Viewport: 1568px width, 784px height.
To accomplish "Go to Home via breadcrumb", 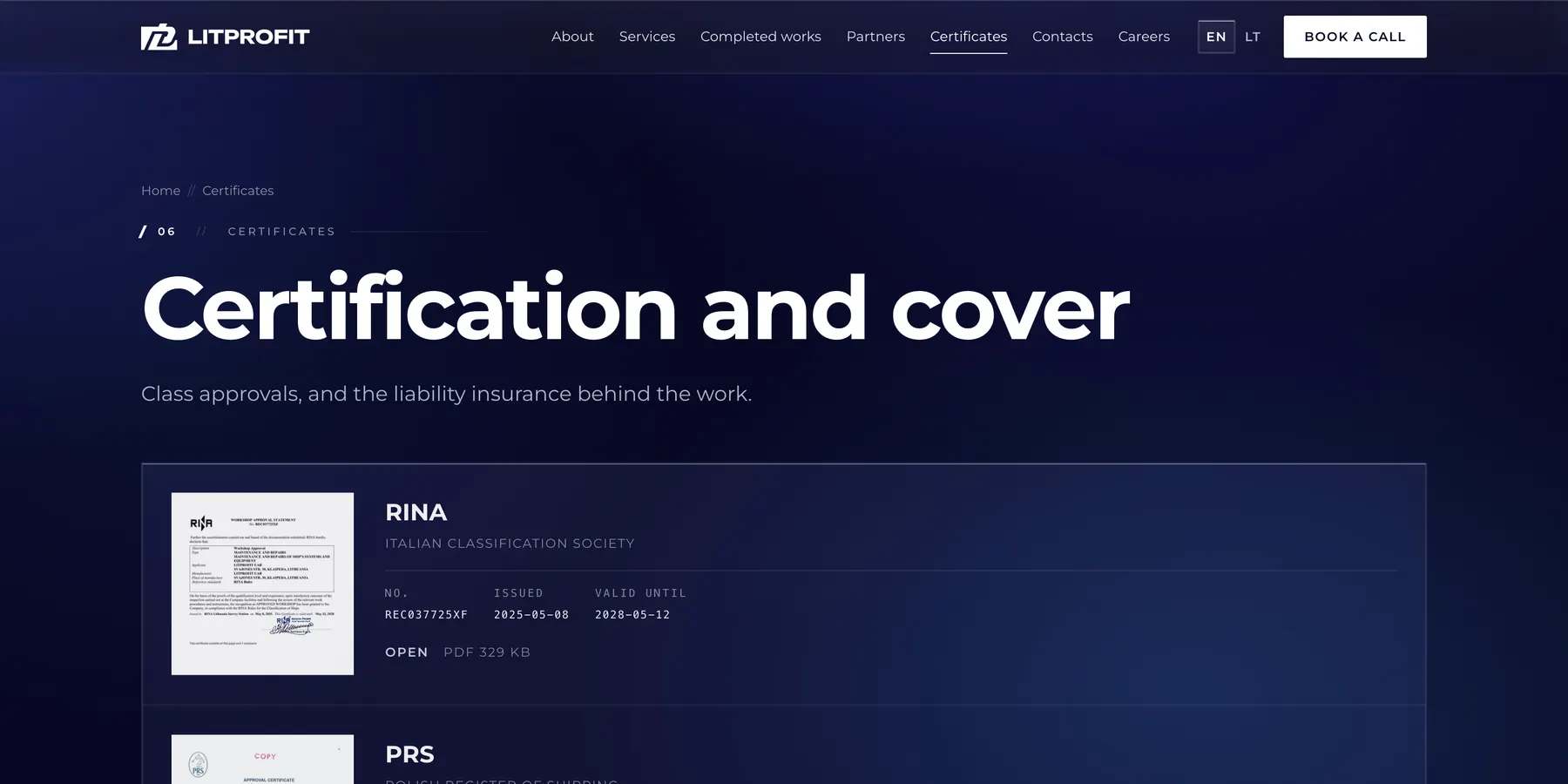I will (161, 191).
